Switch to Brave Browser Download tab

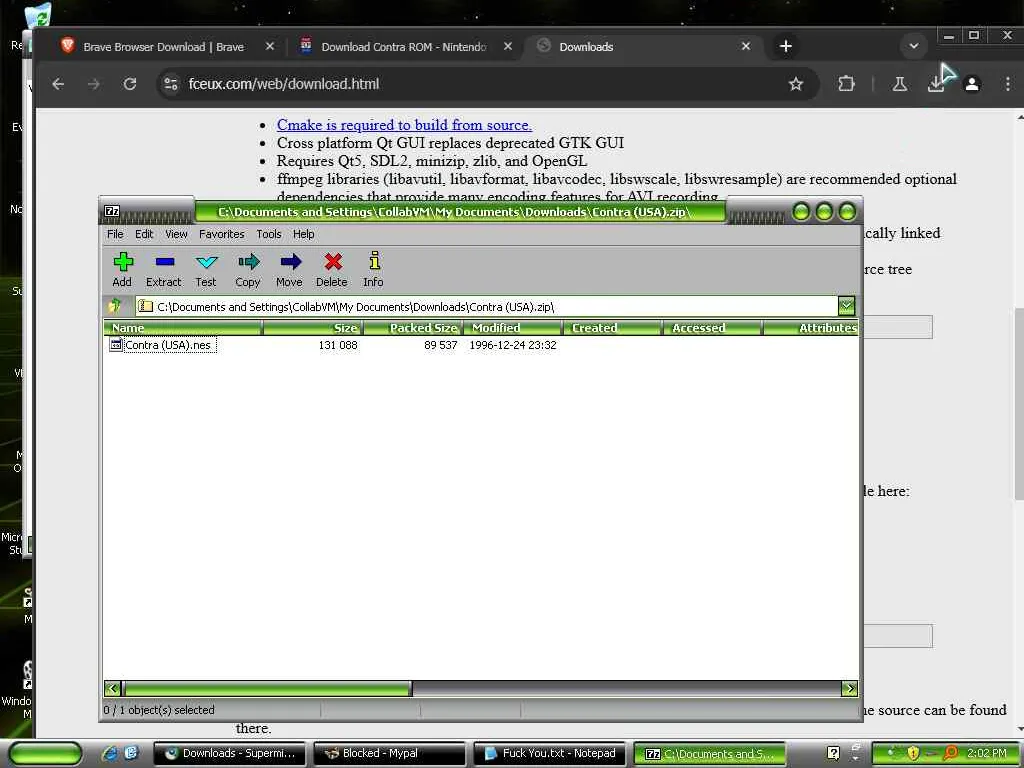[x=163, y=46]
